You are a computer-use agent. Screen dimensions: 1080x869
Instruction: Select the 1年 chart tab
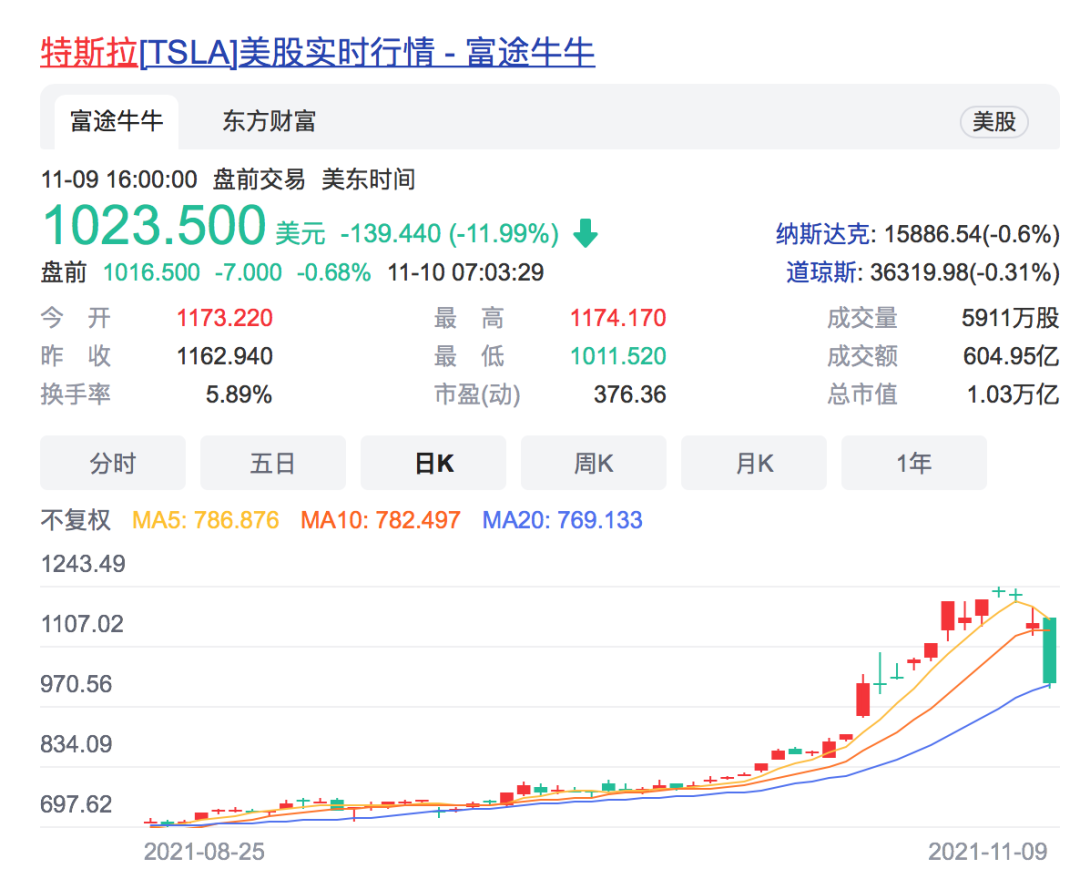tap(914, 463)
